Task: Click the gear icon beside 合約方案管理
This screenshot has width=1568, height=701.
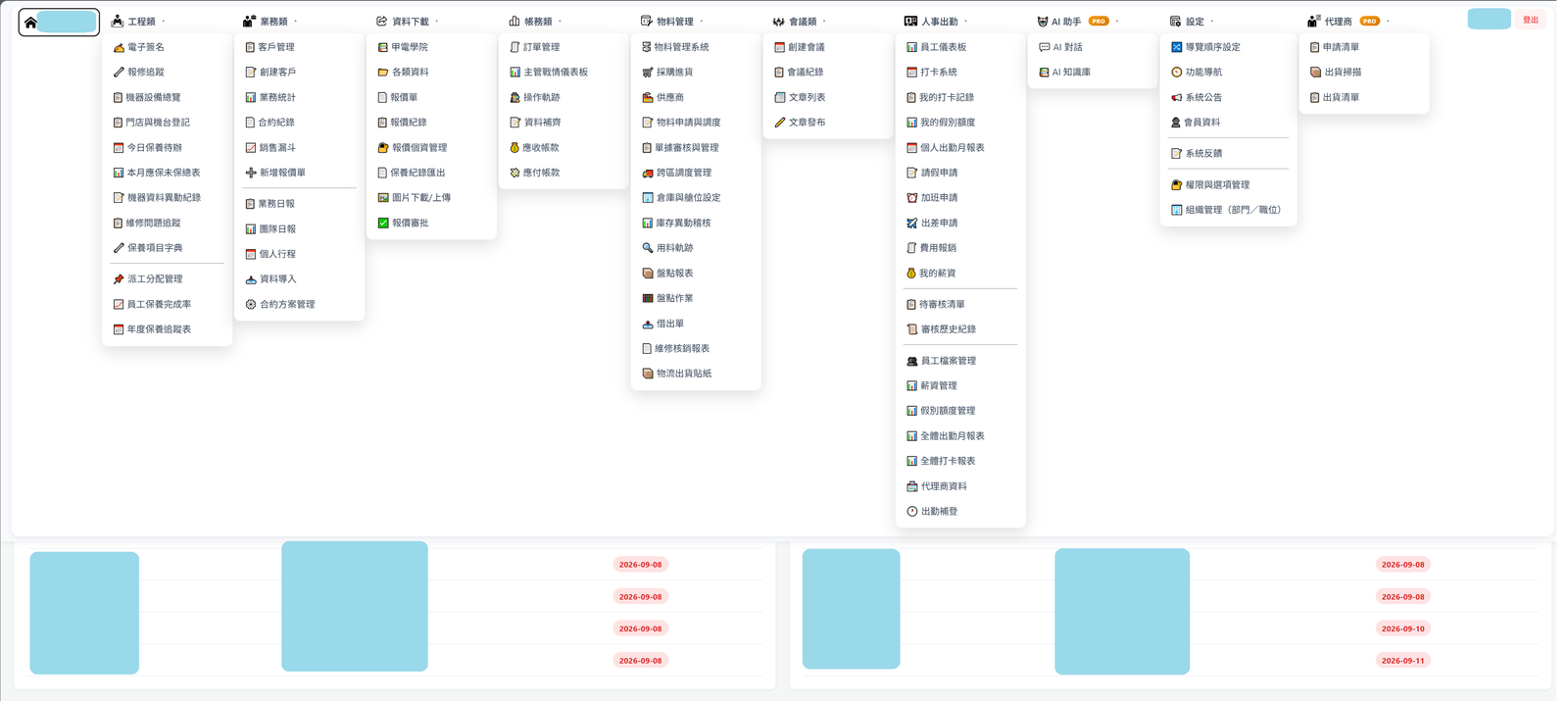Action: (251, 305)
